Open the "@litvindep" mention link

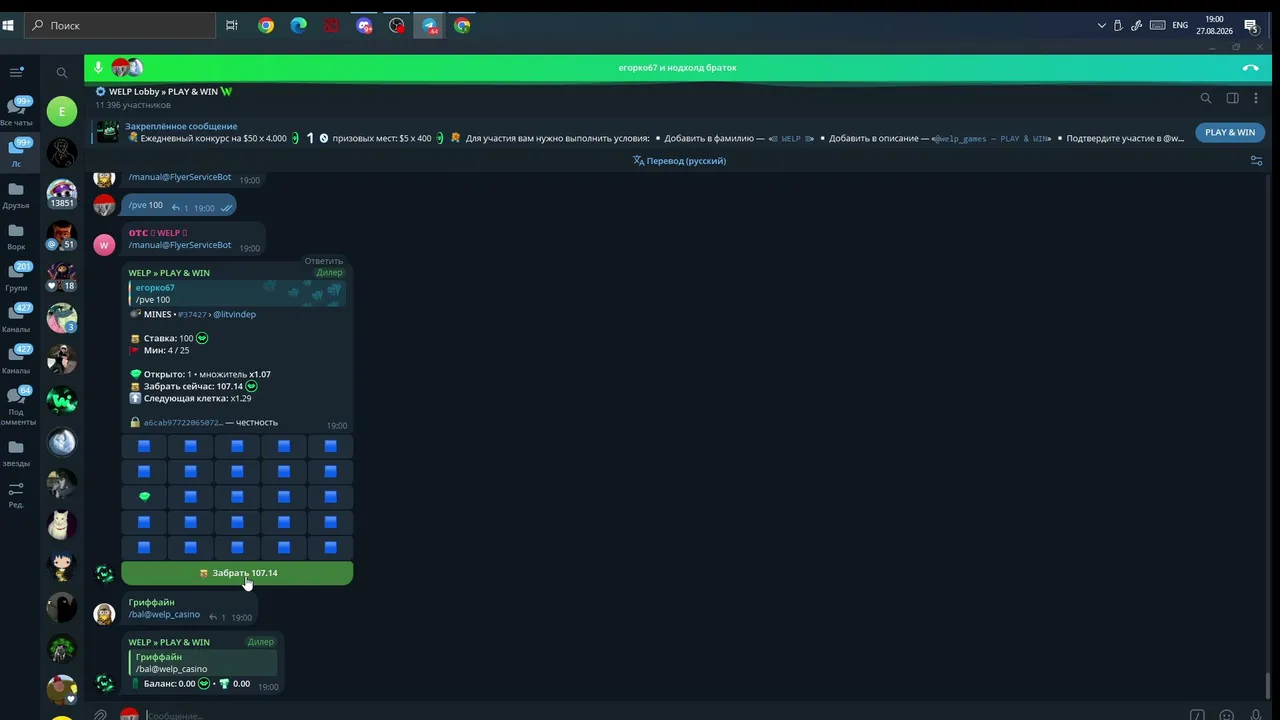coord(234,314)
